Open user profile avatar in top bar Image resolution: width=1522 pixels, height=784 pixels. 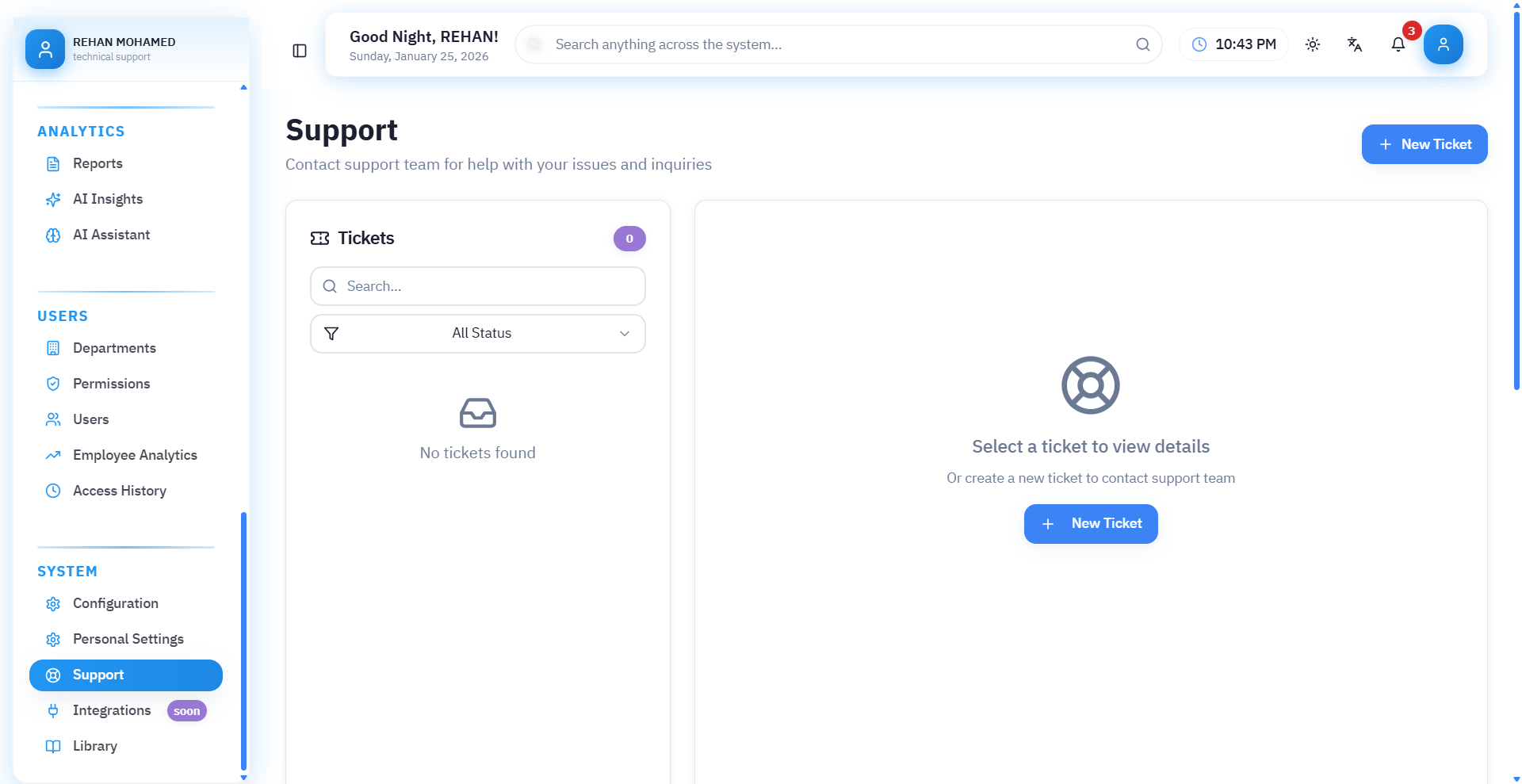point(1443,44)
